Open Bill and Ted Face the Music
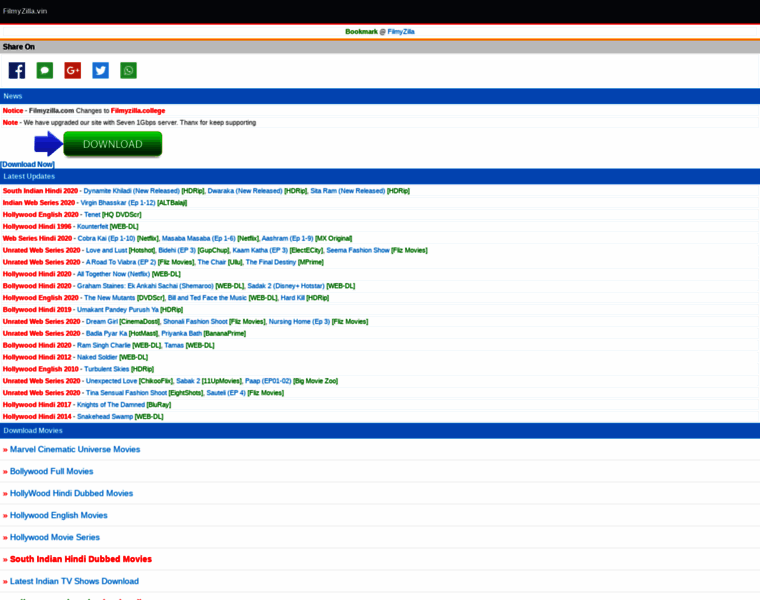The image size is (760, 600). 207,298
